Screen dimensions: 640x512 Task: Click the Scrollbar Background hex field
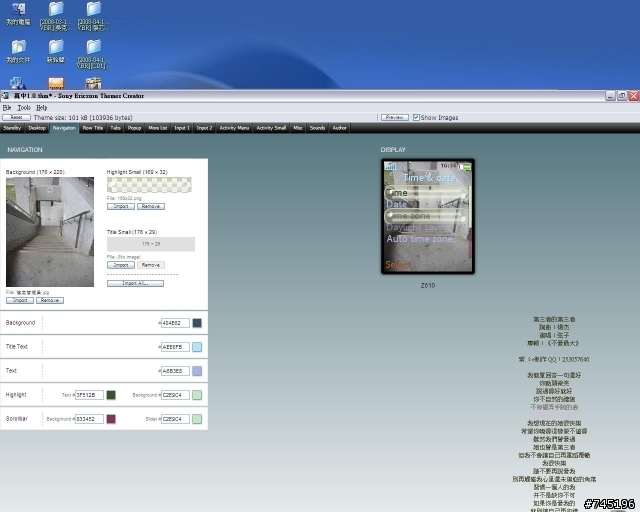[89, 419]
